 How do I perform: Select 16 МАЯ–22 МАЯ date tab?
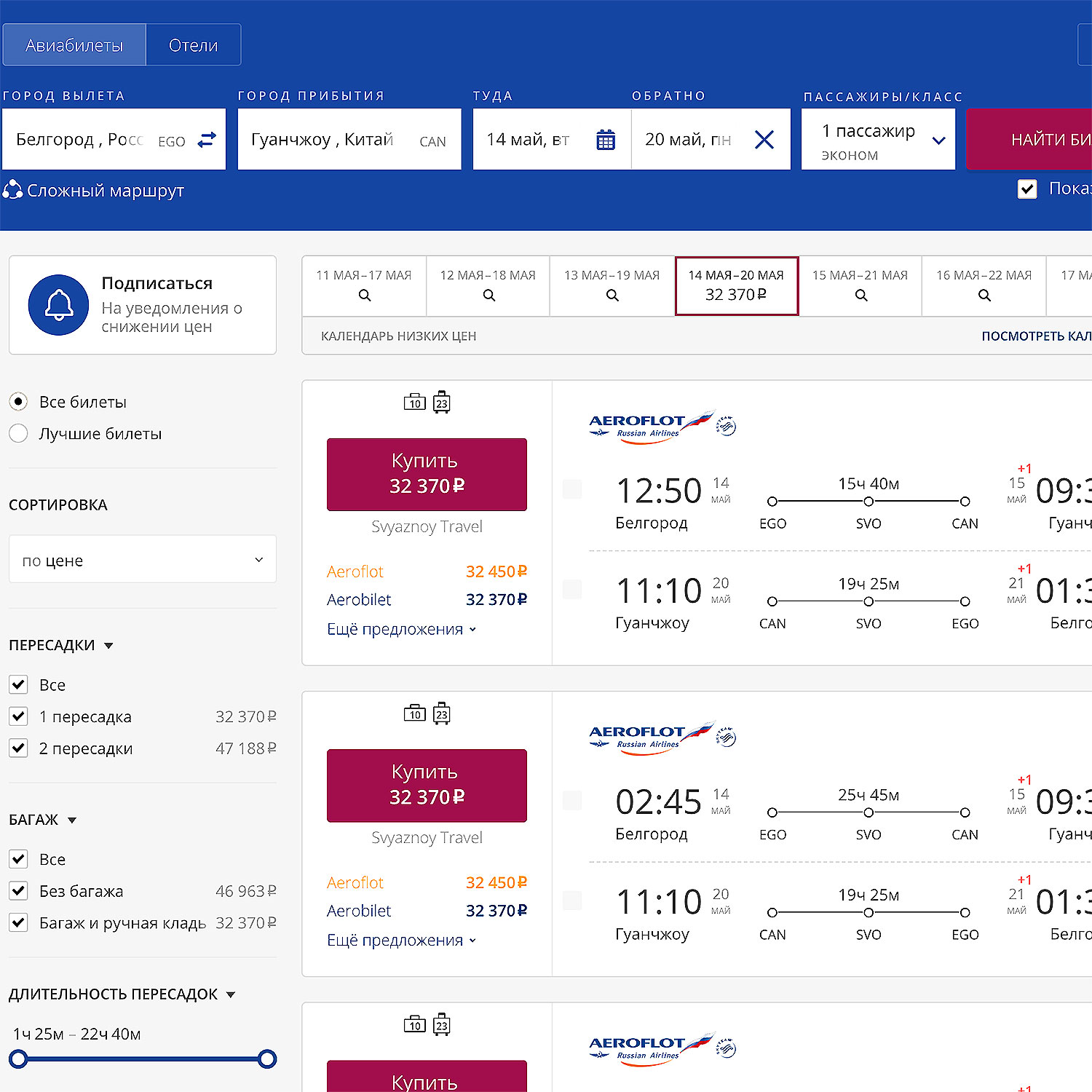[x=984, y=286]
